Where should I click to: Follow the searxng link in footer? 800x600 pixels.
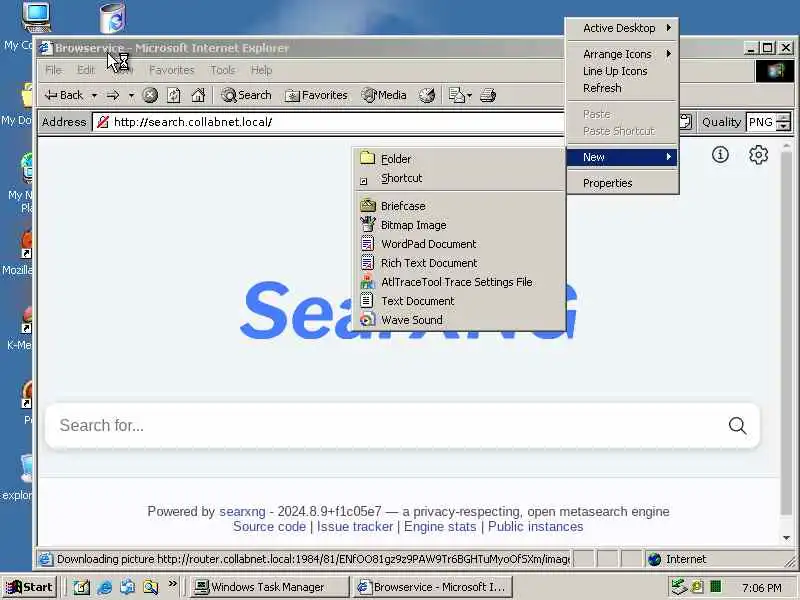coord(242,511)
